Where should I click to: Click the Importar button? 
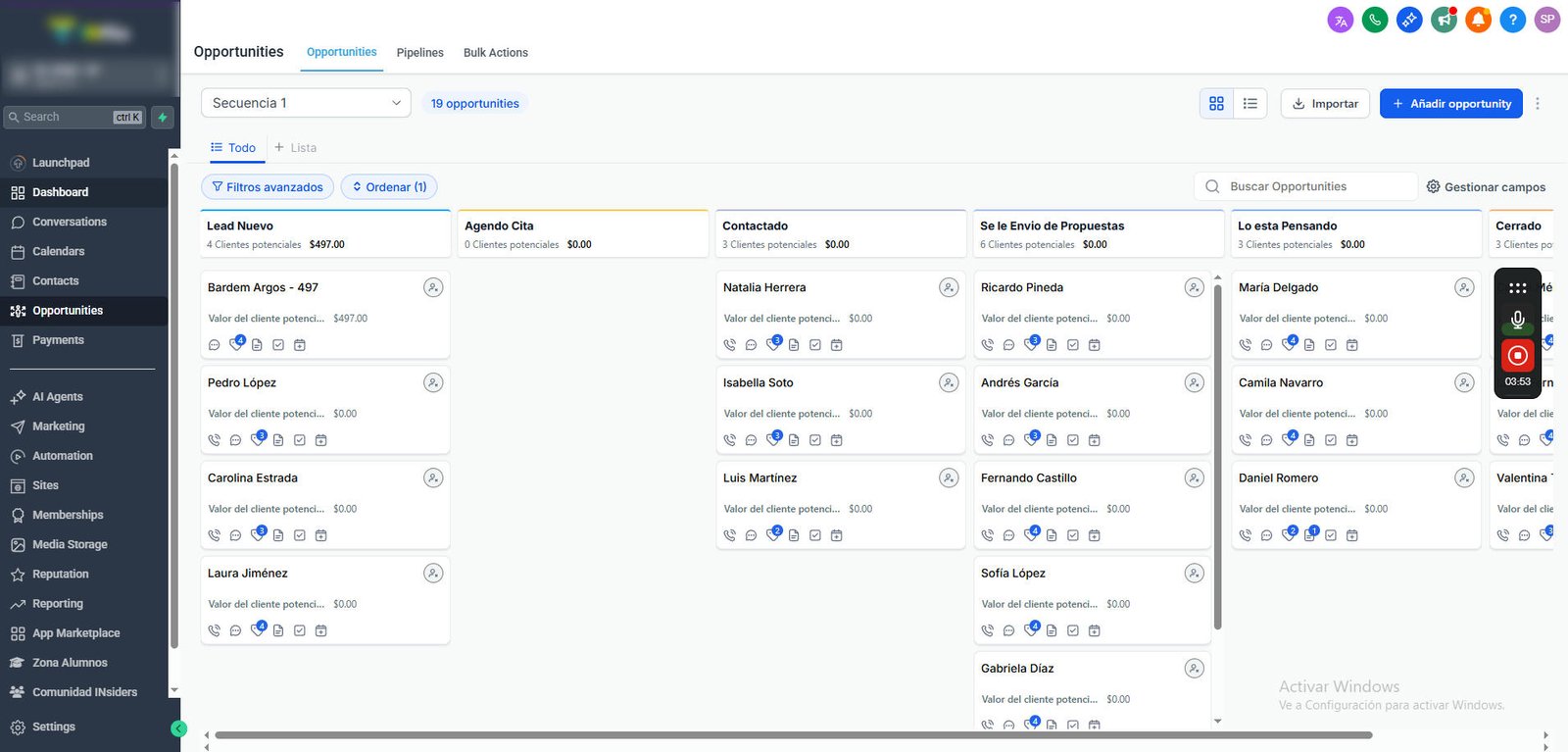pos(1325,104)
